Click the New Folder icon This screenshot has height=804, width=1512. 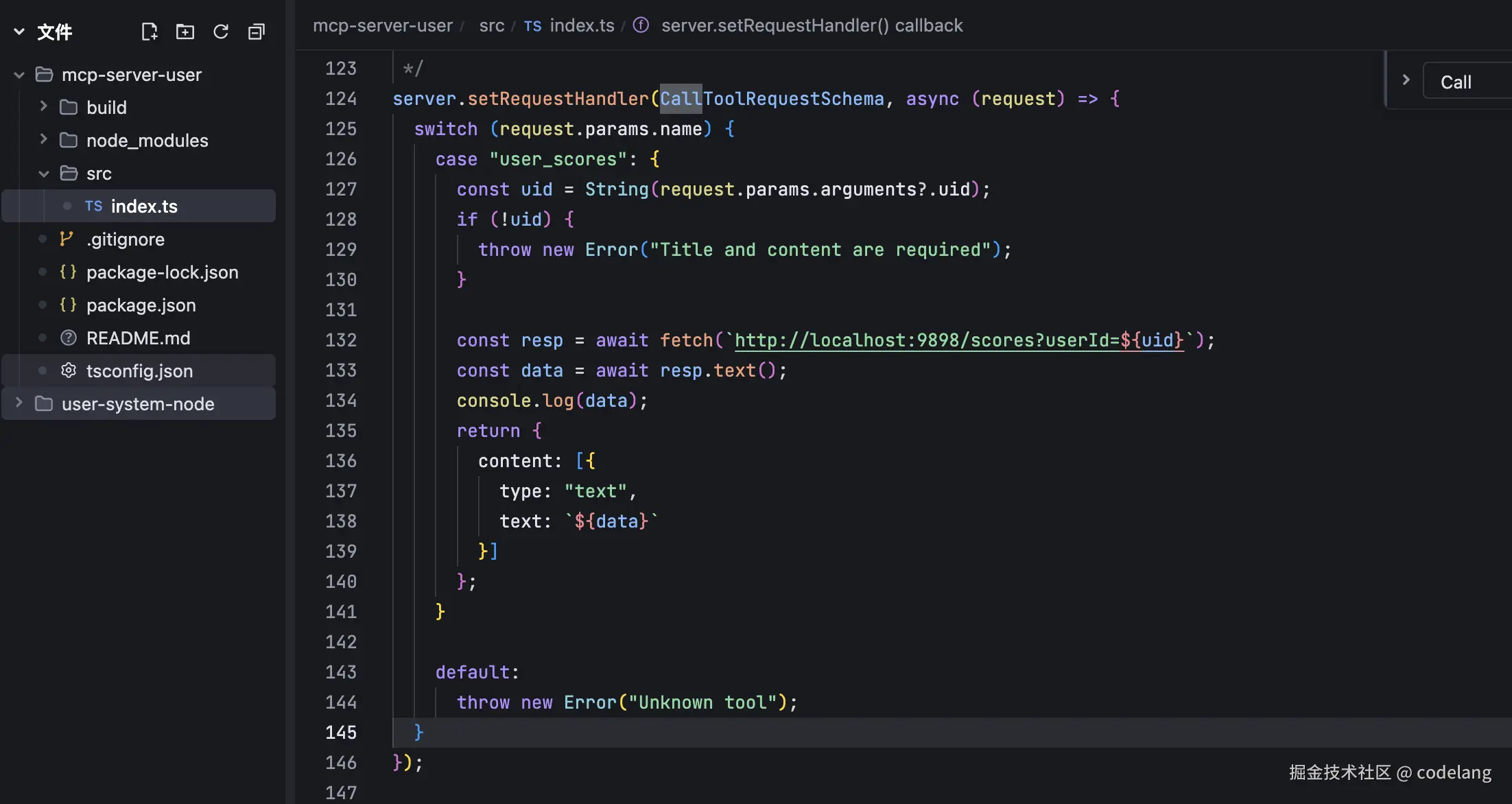(185, 32)
